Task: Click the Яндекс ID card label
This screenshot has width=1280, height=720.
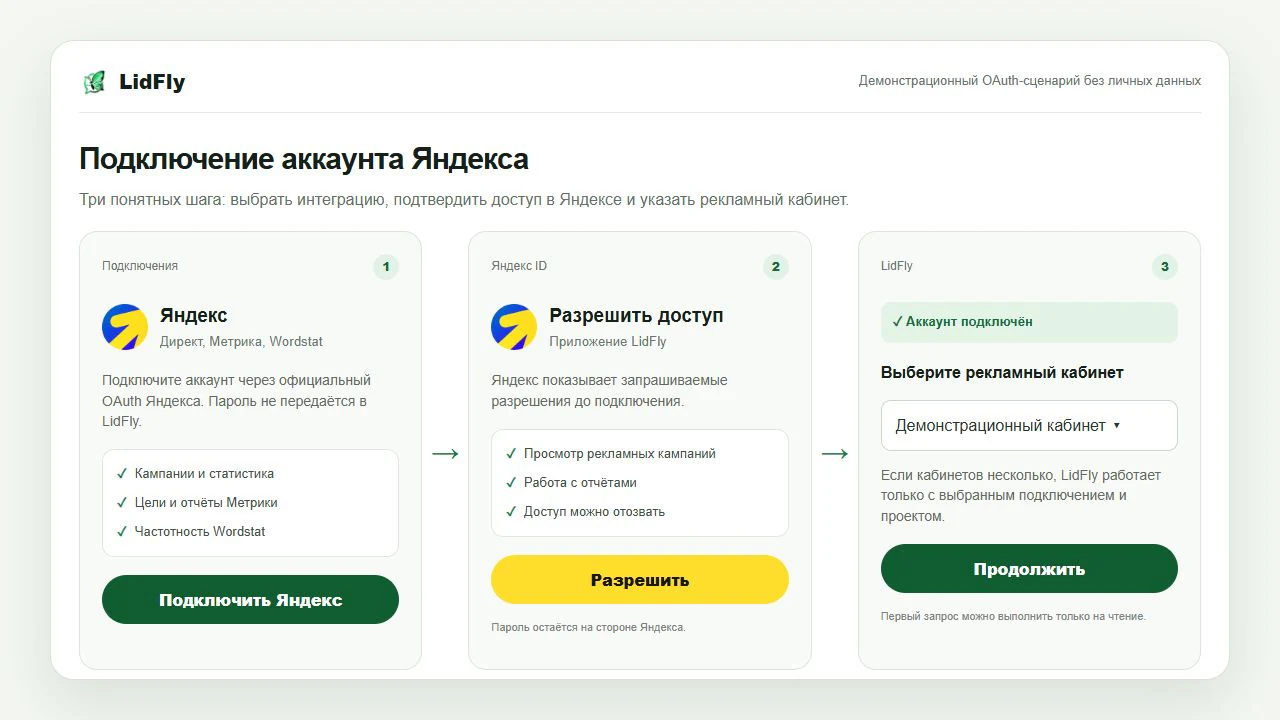Action: [x=519, y=266]
